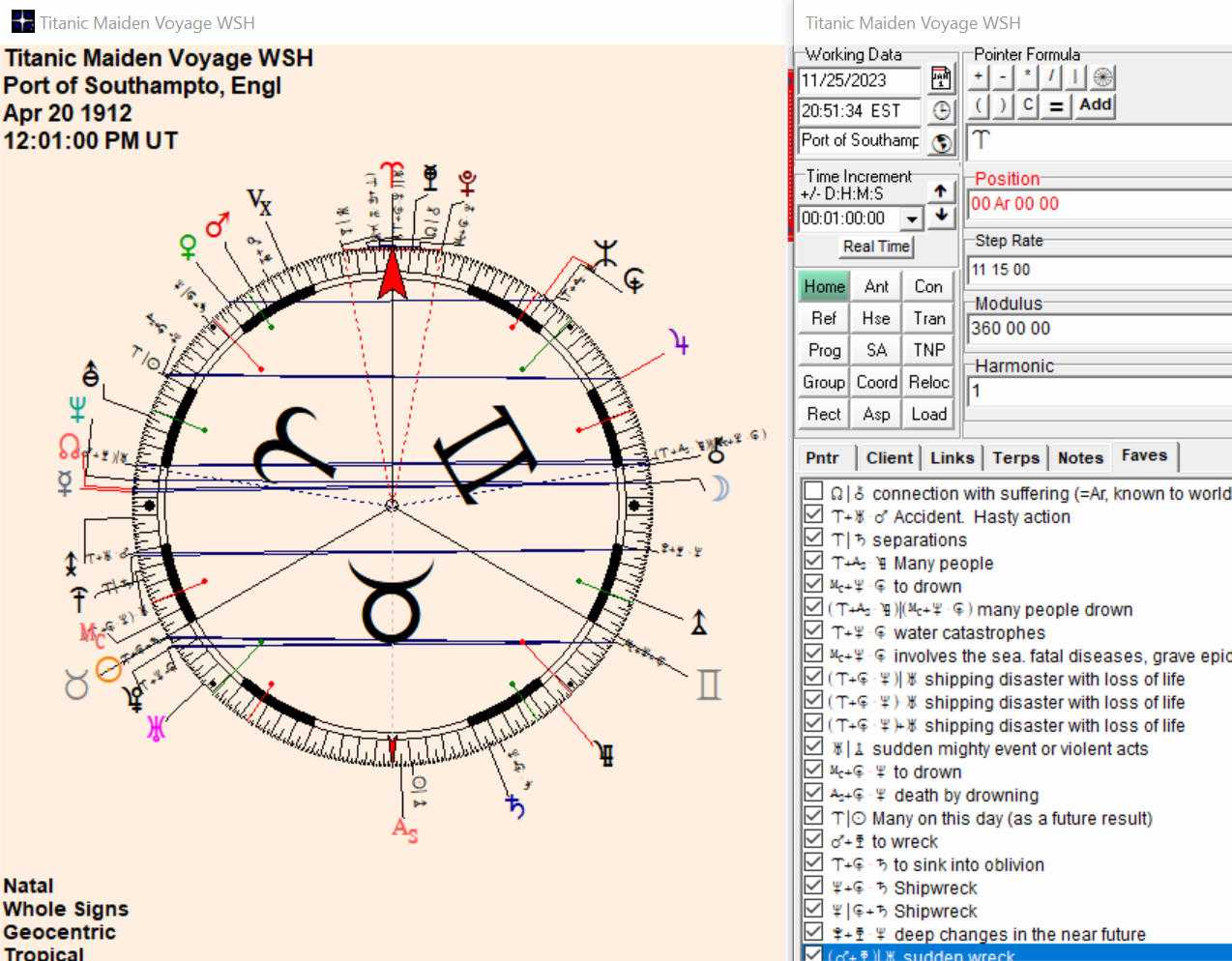
Task: Click the teal Neptune glyph on chart
Action: [x=77, y=409]
